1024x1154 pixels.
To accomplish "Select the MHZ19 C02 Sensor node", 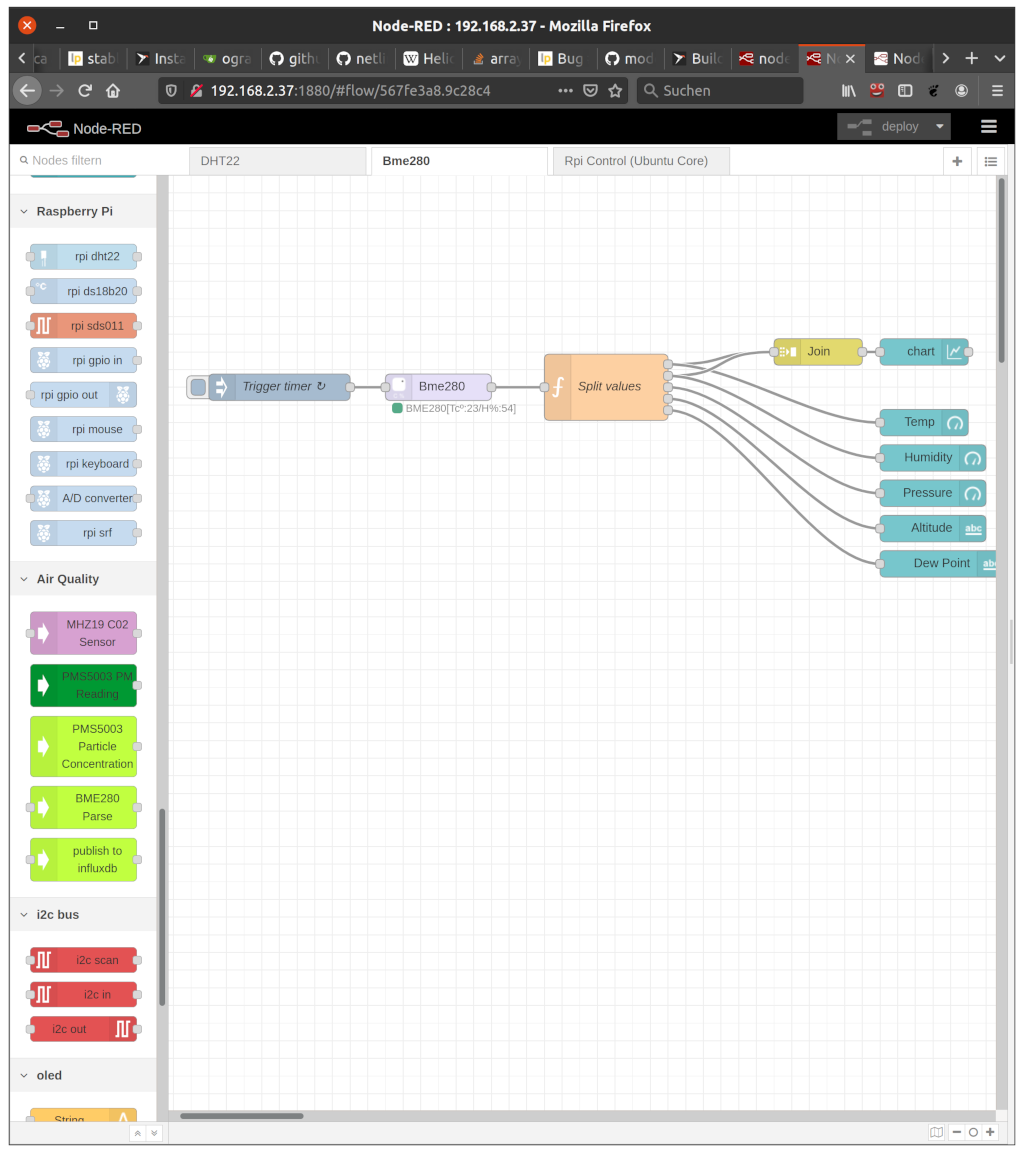I will point(83,633).
